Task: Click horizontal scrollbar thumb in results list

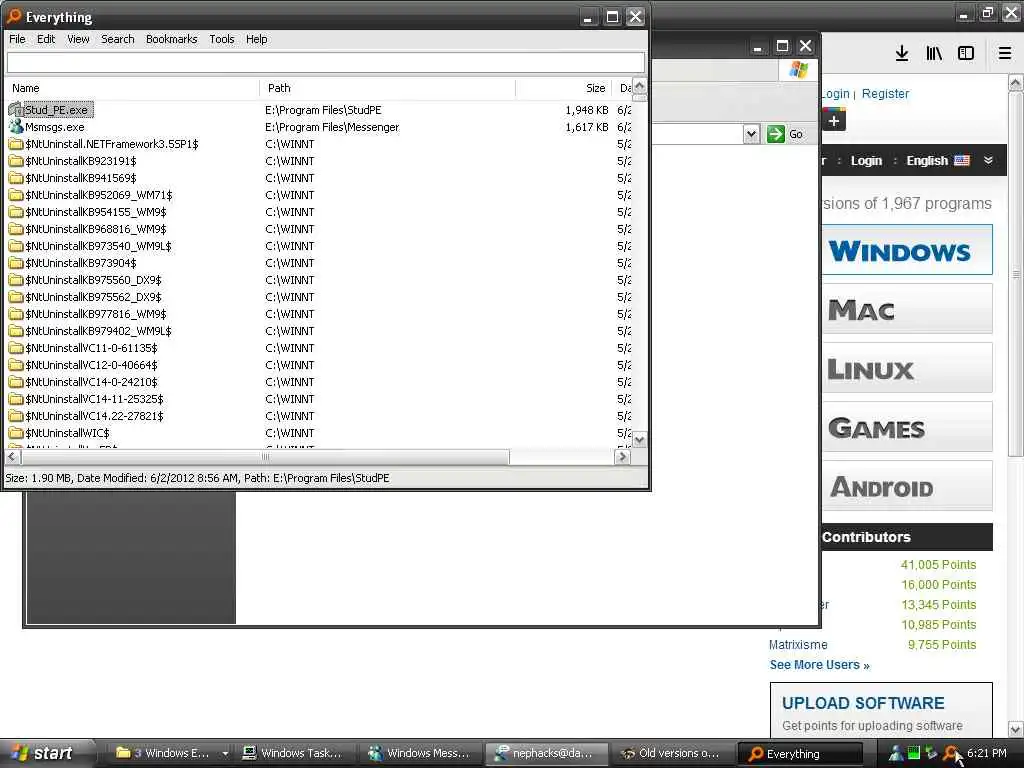Action: click(x=264, y=456)
